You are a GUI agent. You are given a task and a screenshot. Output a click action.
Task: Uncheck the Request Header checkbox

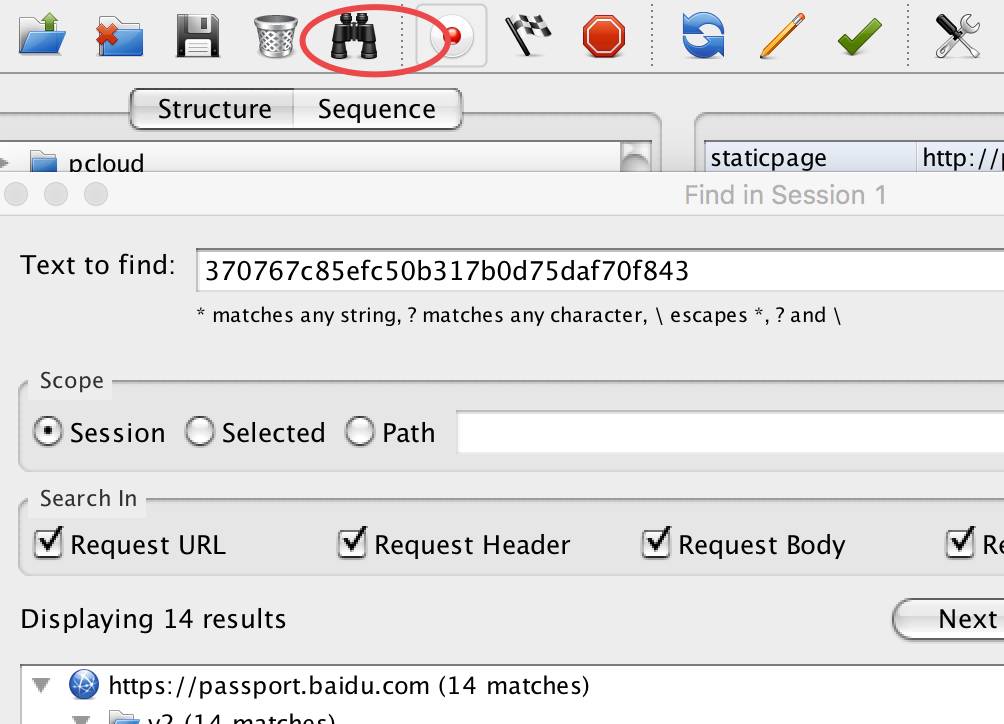point(352,544)
